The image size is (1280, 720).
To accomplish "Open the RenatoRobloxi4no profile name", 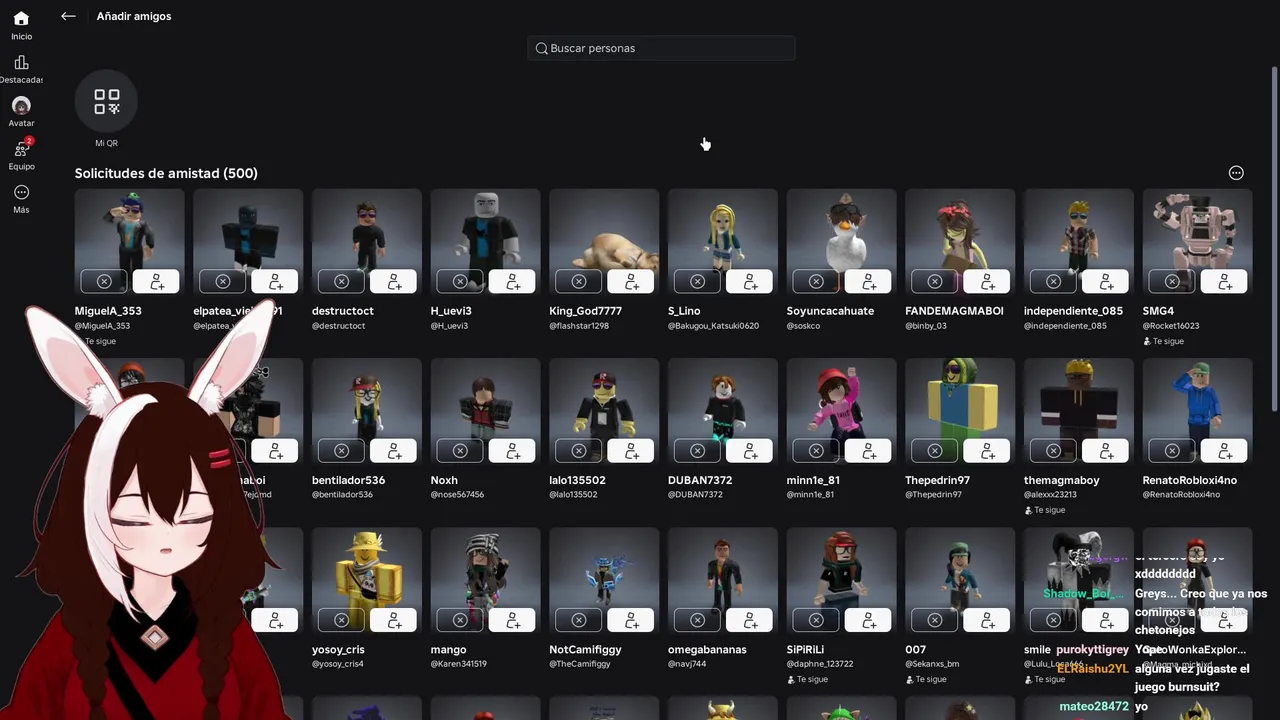I will (1190, 480).
